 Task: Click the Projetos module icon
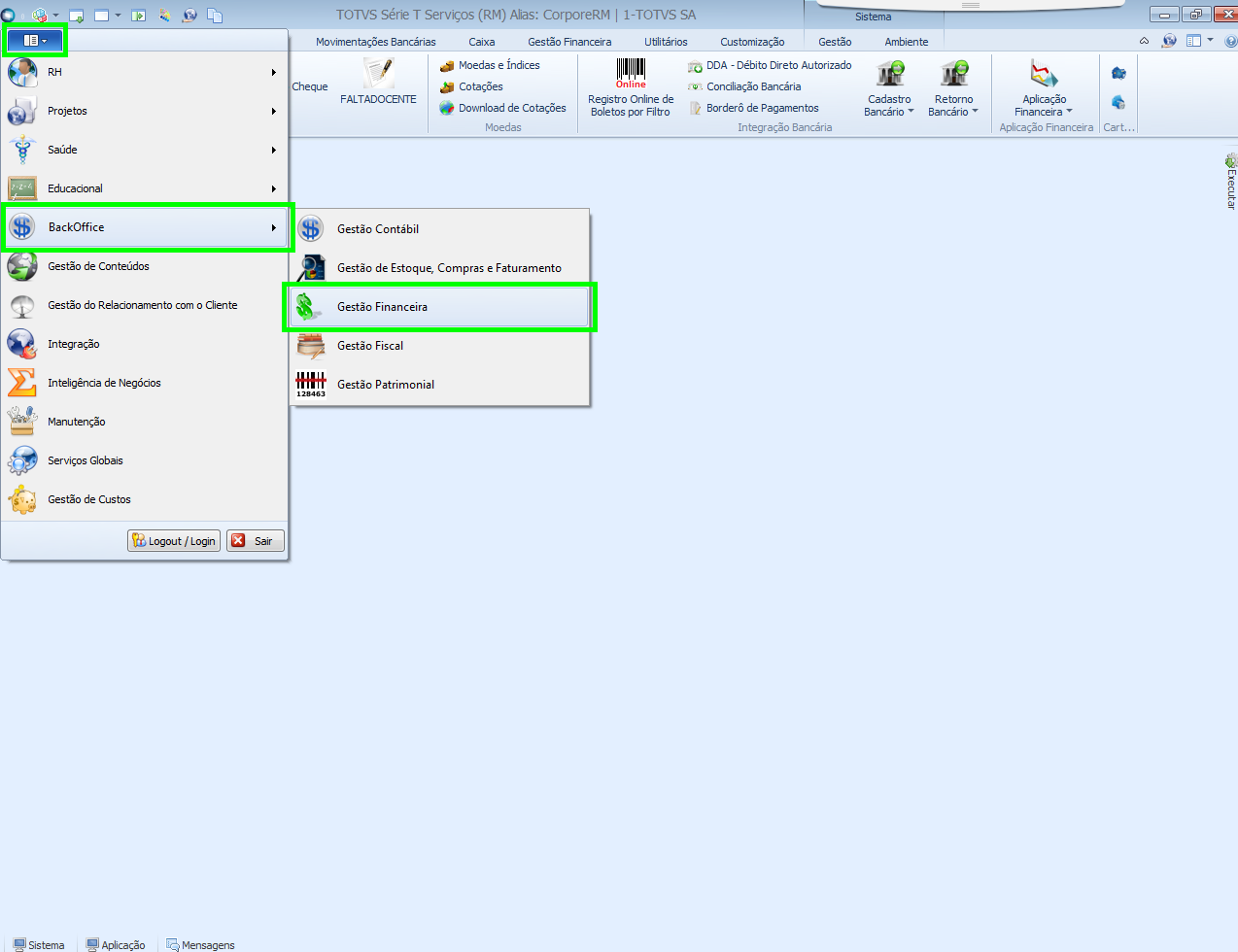pyautogui.click(x=21, y=111)
